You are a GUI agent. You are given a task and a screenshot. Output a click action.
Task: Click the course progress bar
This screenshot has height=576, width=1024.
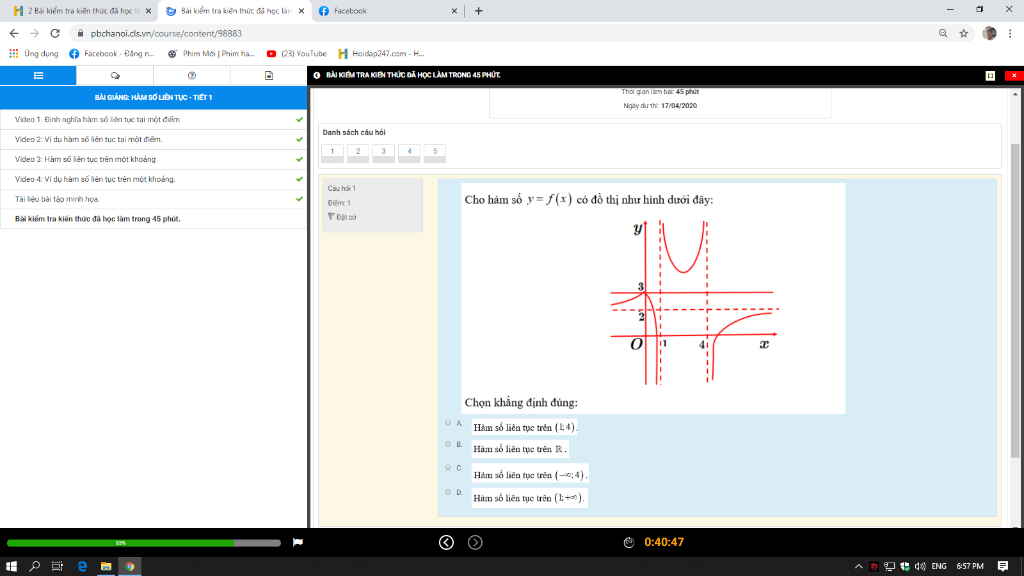144,543
